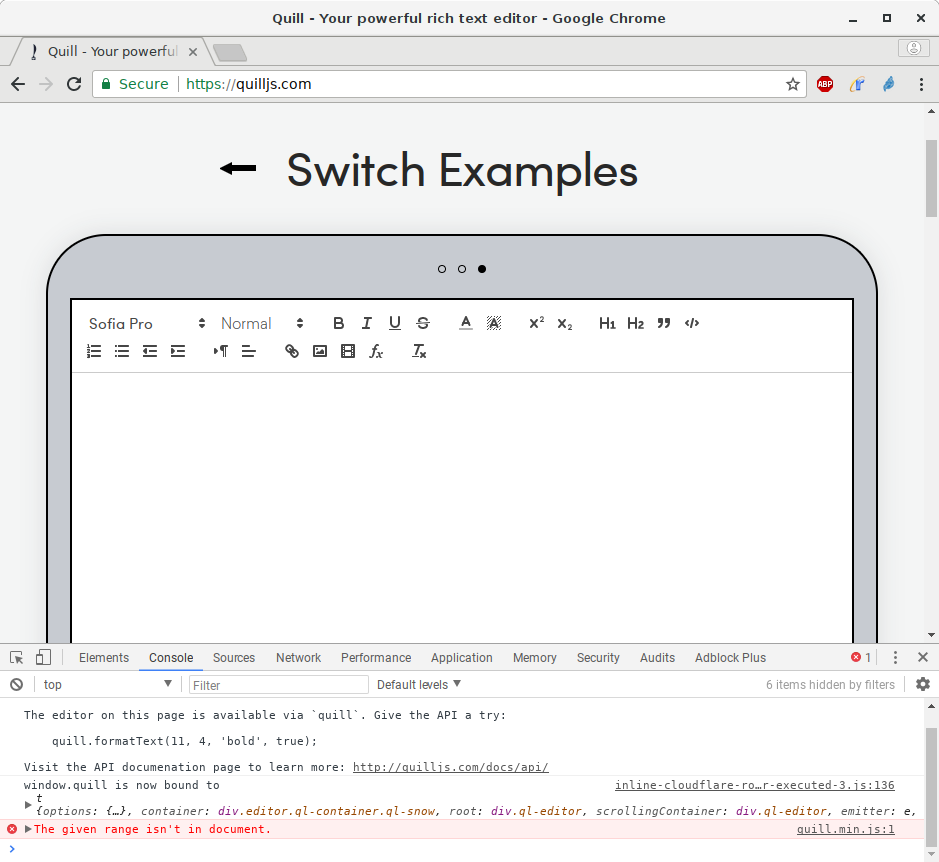Open DevTools more options menu
939x862 pixels.
pyautogui.click(x=895, y=658)
